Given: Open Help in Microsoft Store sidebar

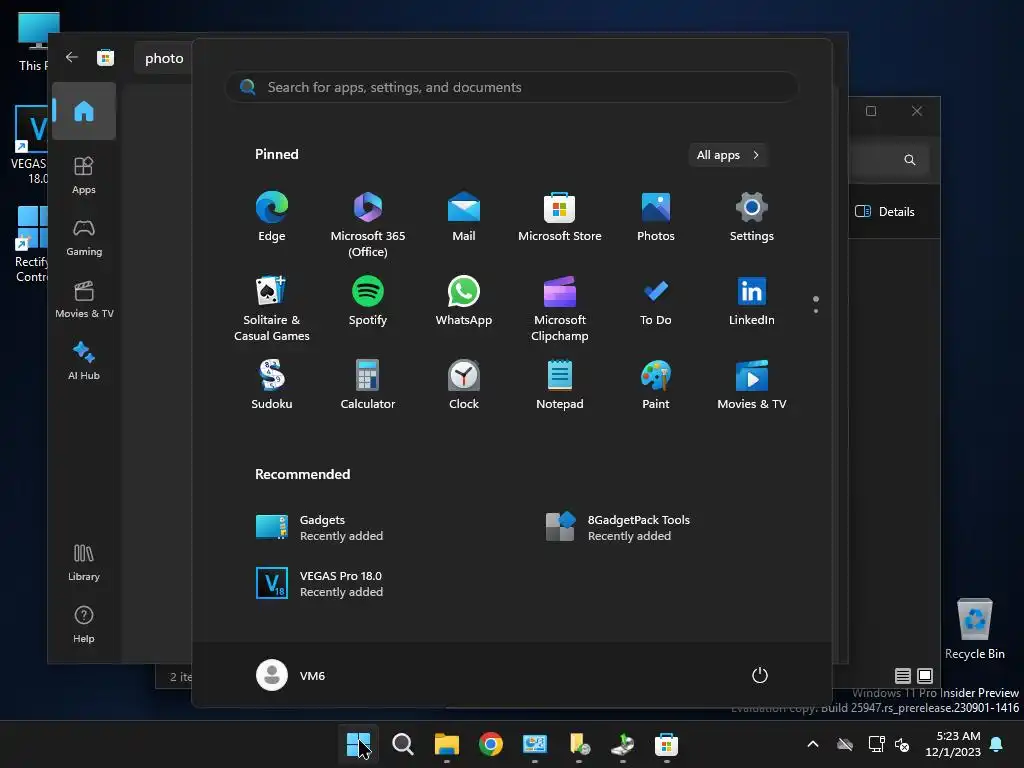Looking at the screenshot, I should 84,624.
